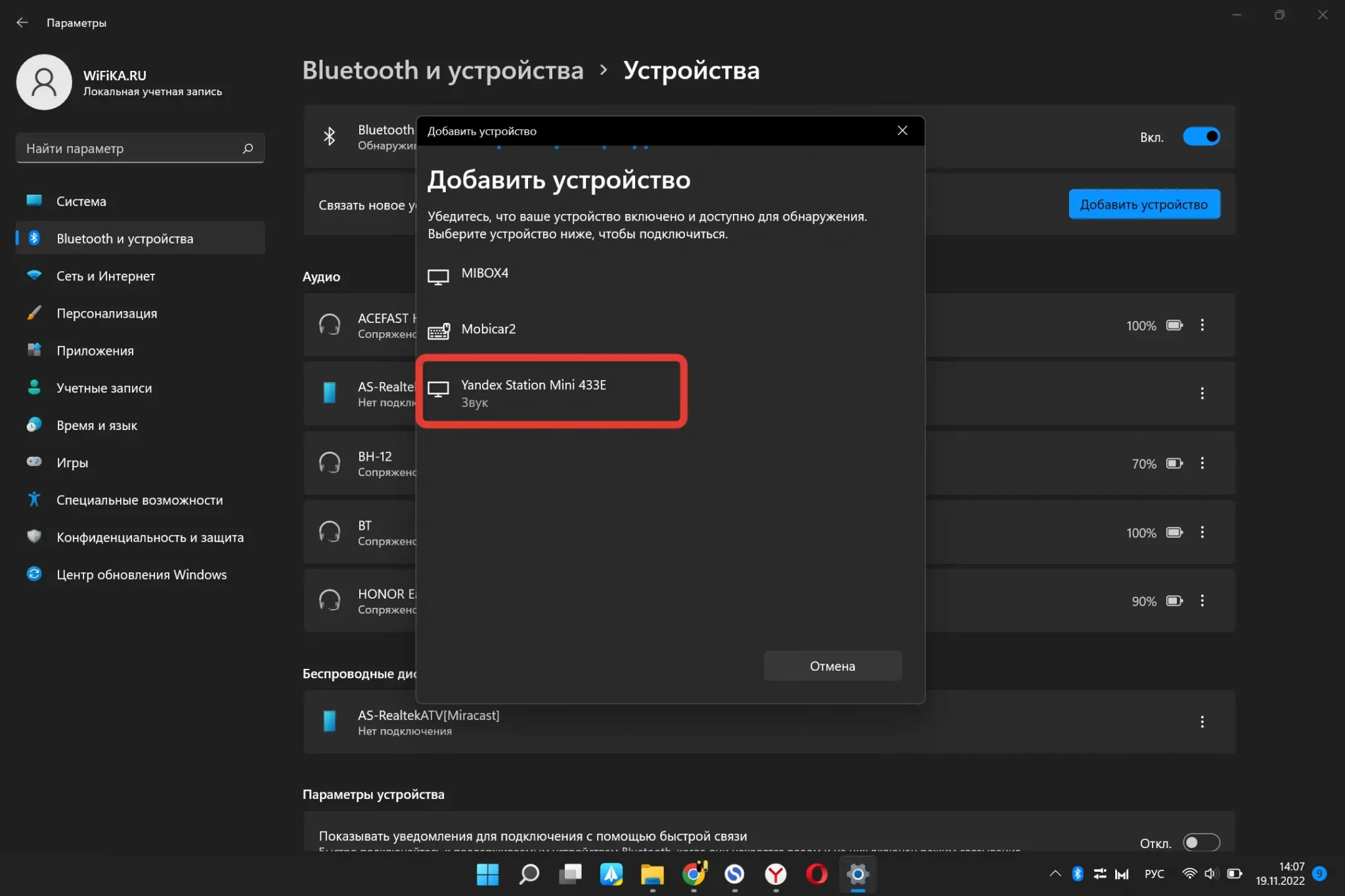Focus the Найти параметр search field
1345x896 pixels.
point(140,148)
